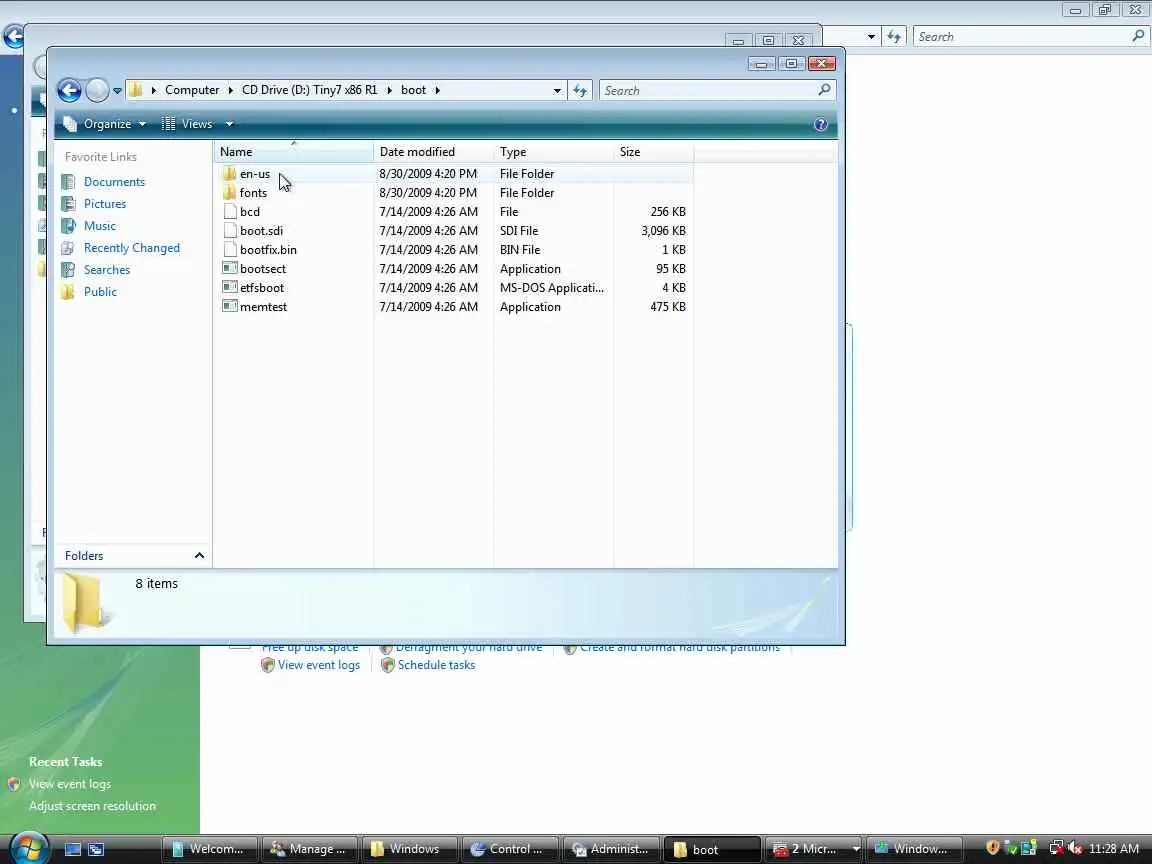Change view with the Views button
The height and width of the screenshot is (864, 1152).
187,124
